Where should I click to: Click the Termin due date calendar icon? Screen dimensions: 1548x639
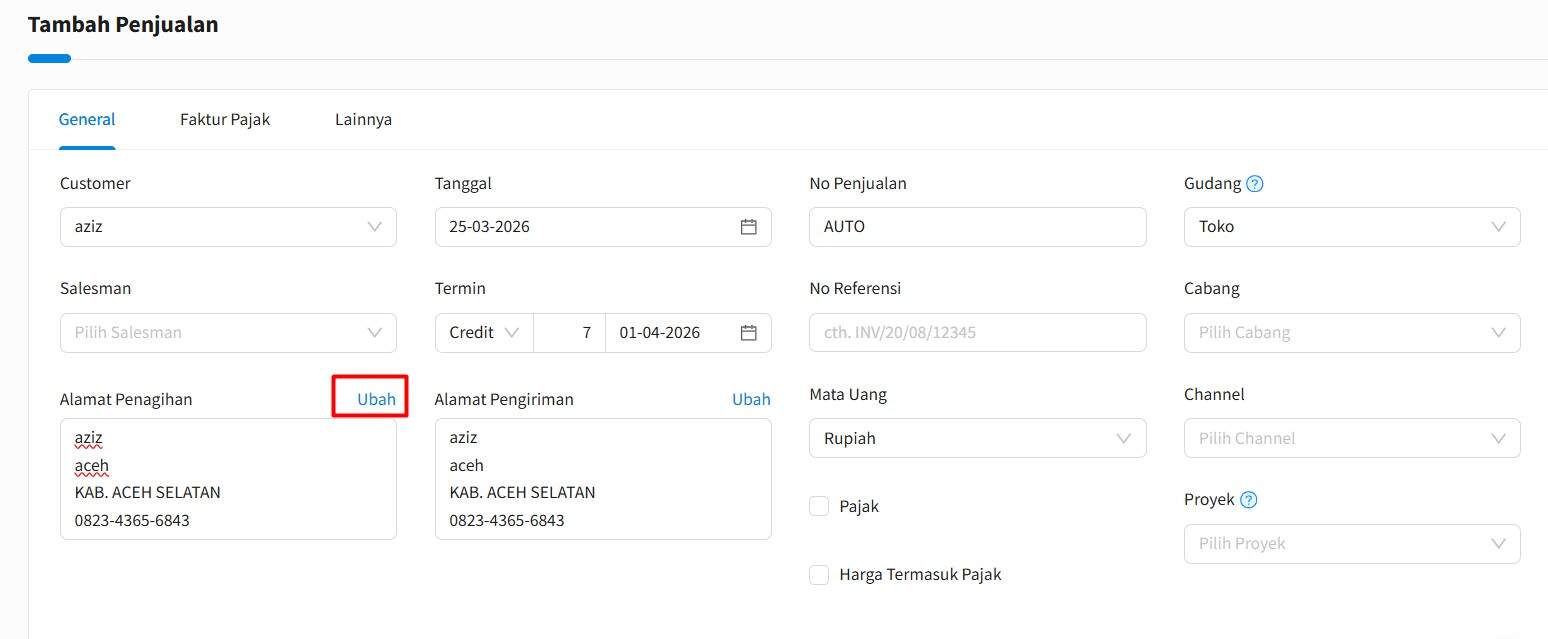(748, 333)
